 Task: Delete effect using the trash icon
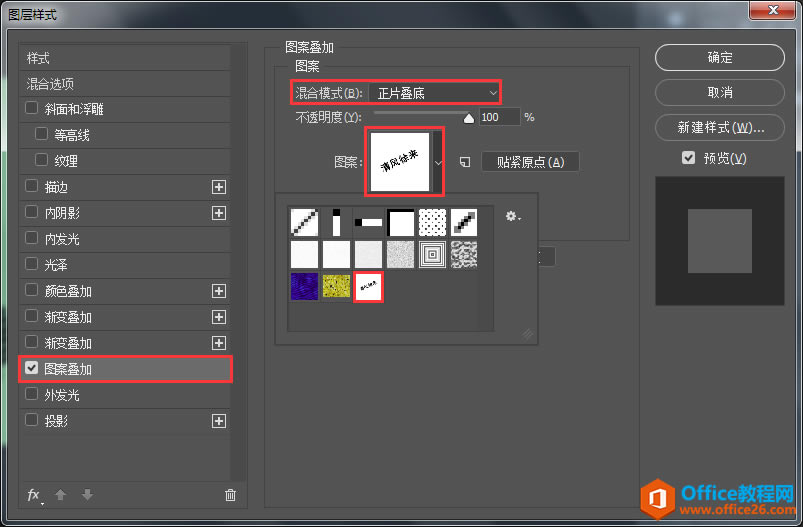[x=230, y=495]
